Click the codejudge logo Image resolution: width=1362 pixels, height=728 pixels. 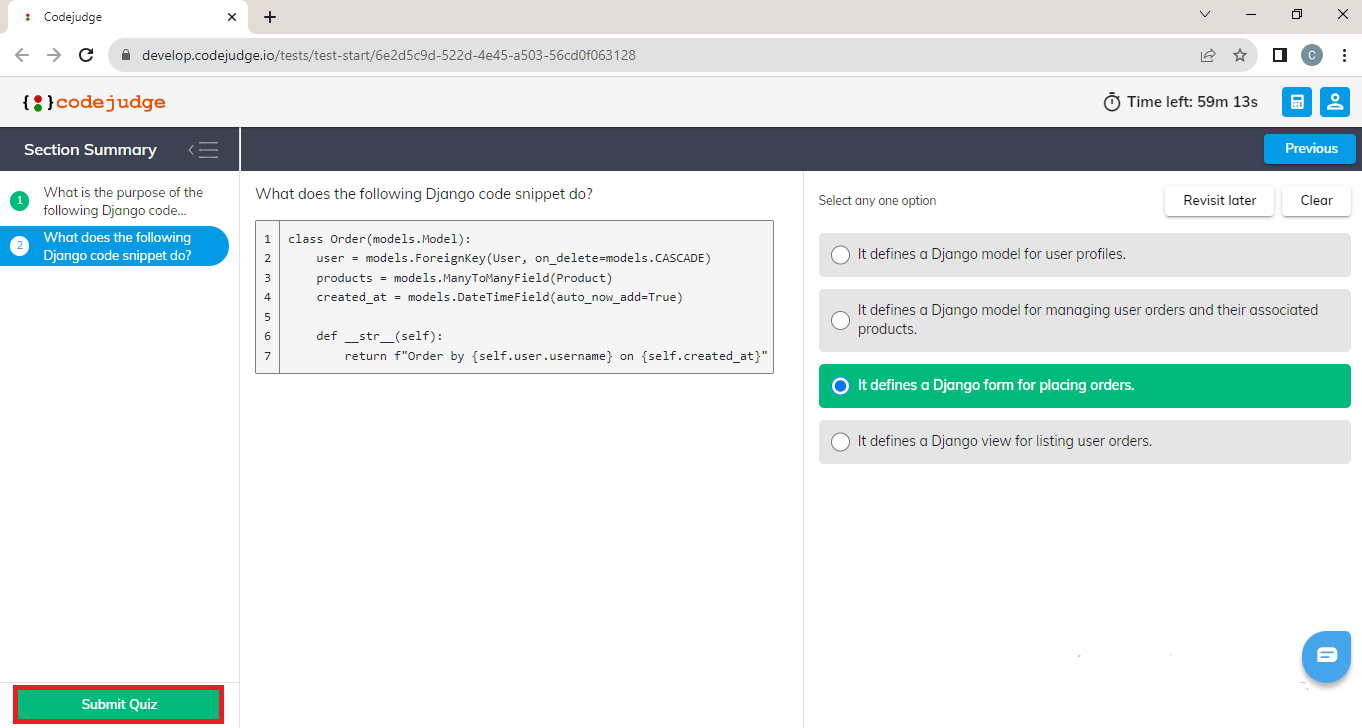pos(94,102)
